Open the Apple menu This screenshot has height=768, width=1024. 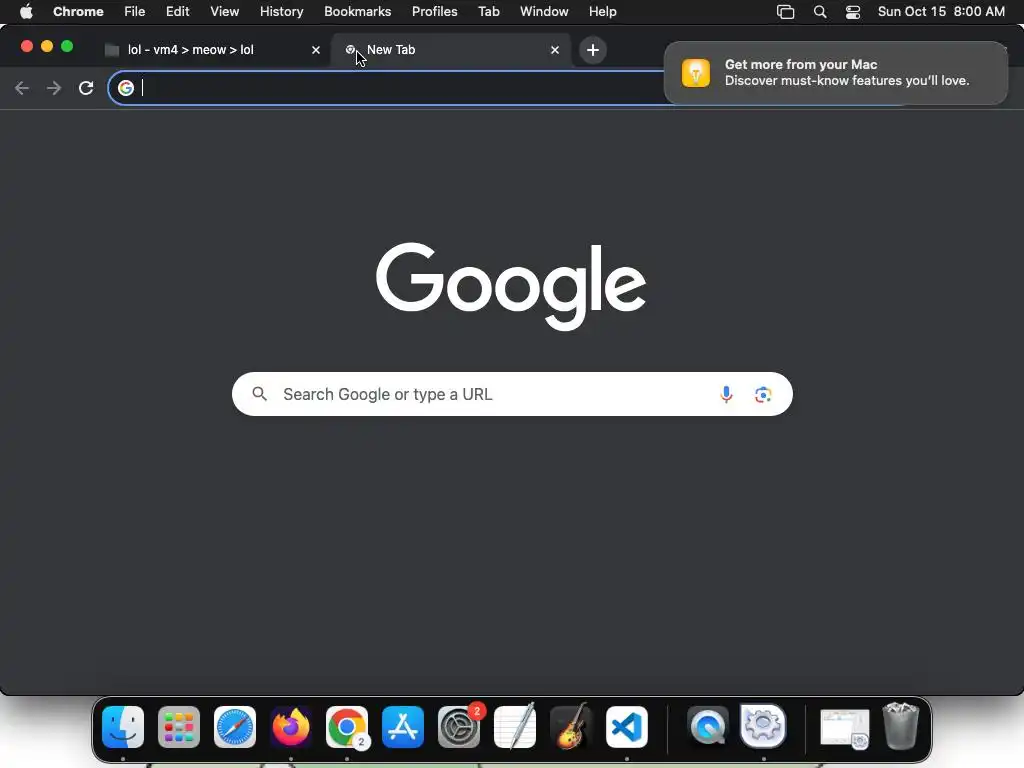tap(26, 12)
